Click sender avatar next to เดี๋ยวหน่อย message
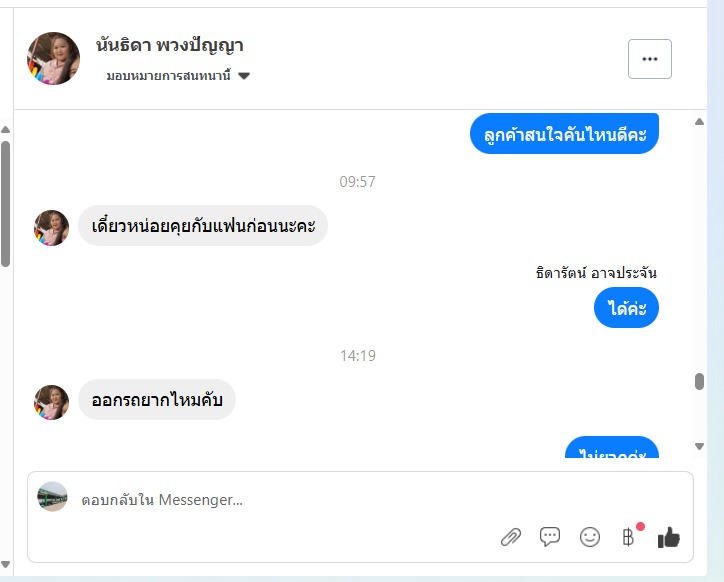This screenshot has width=724, height=582. click(51, 228)
